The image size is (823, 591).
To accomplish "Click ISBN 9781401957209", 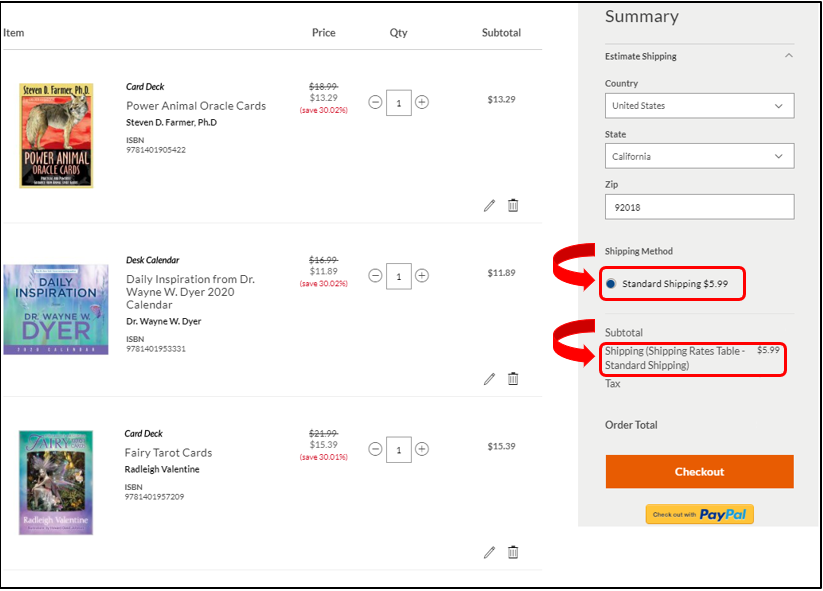I will 154,497.
